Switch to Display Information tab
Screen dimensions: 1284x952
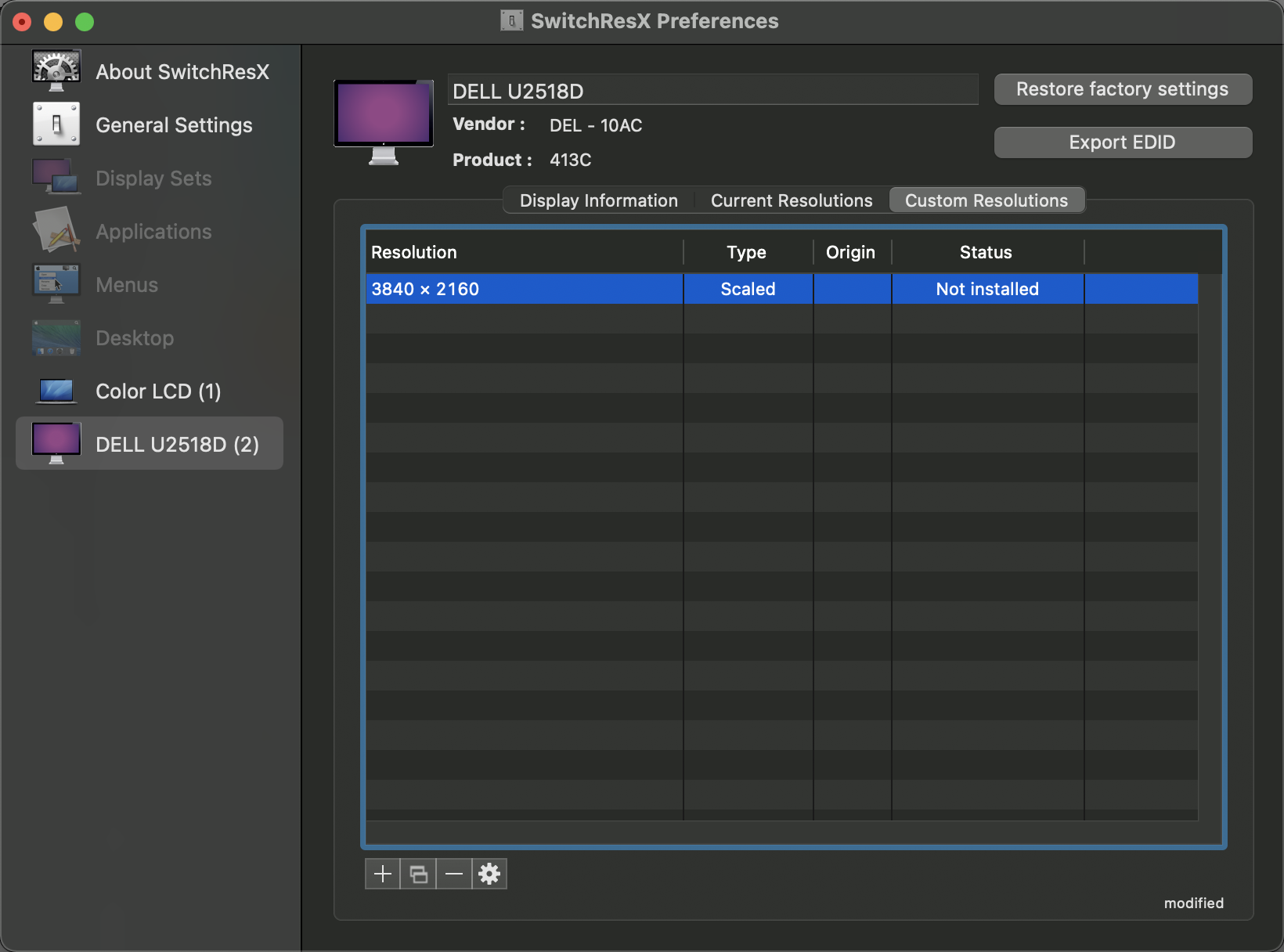pyautogui.click(x=599, y=200)
